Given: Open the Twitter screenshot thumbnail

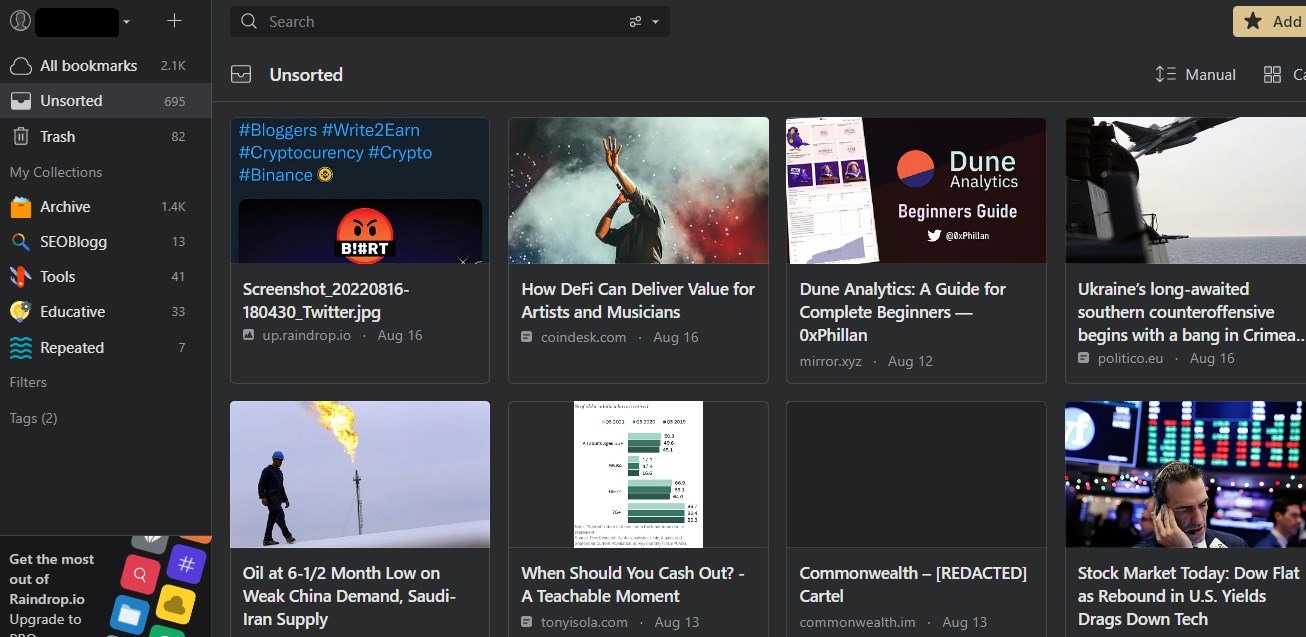Looking at the screenshot, I should 360,191.
